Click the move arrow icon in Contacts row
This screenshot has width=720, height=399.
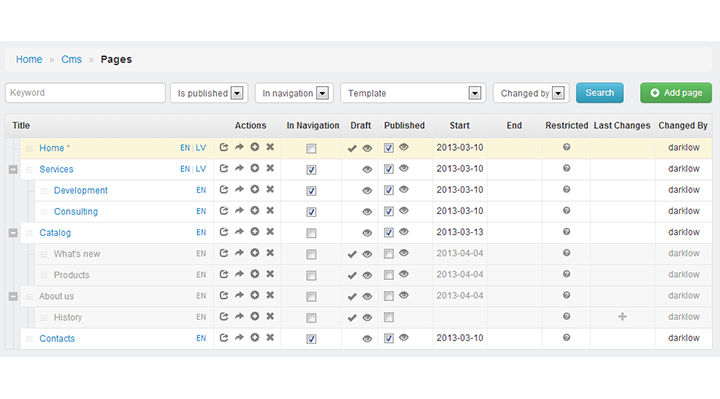click(239, 337)
